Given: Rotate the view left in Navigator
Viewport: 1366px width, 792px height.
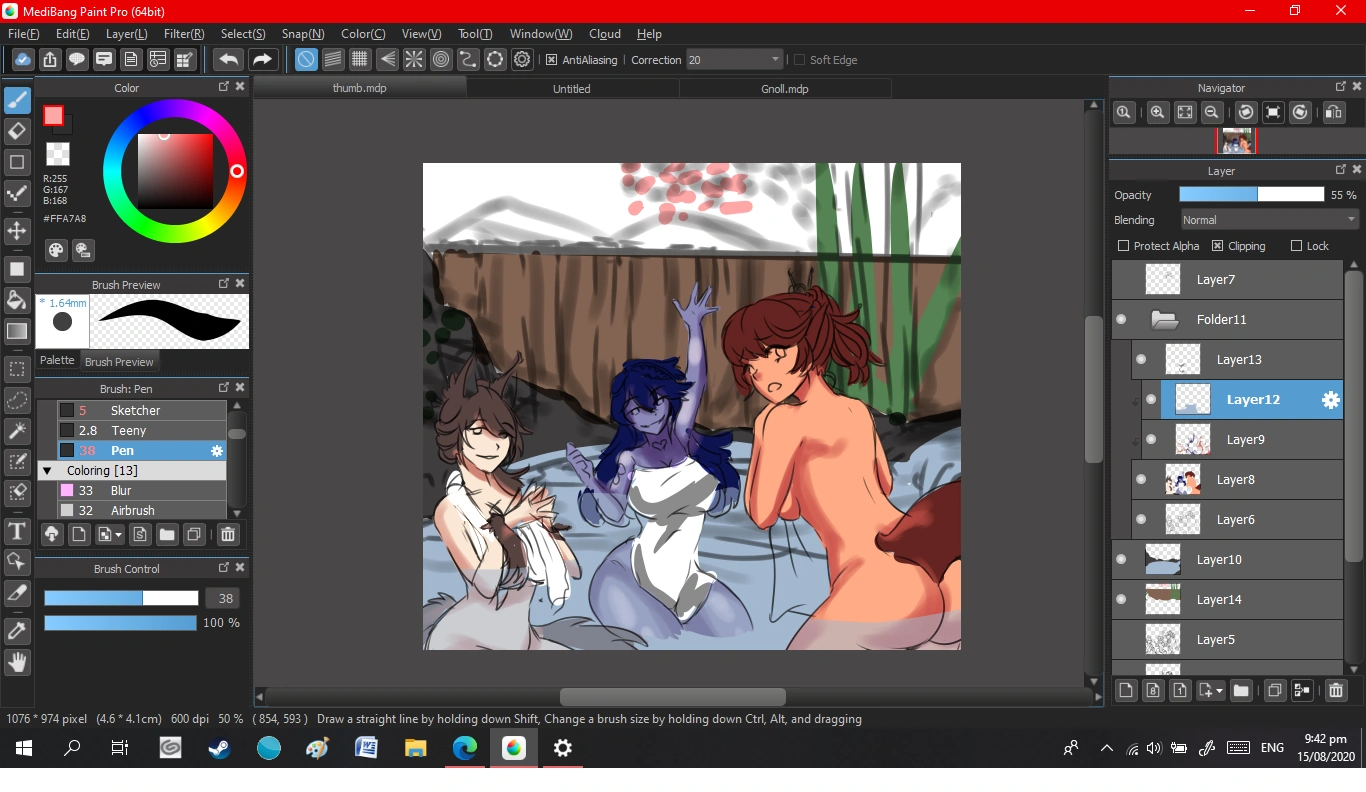Looking at the screenshot, I should tap(1246, 113).
